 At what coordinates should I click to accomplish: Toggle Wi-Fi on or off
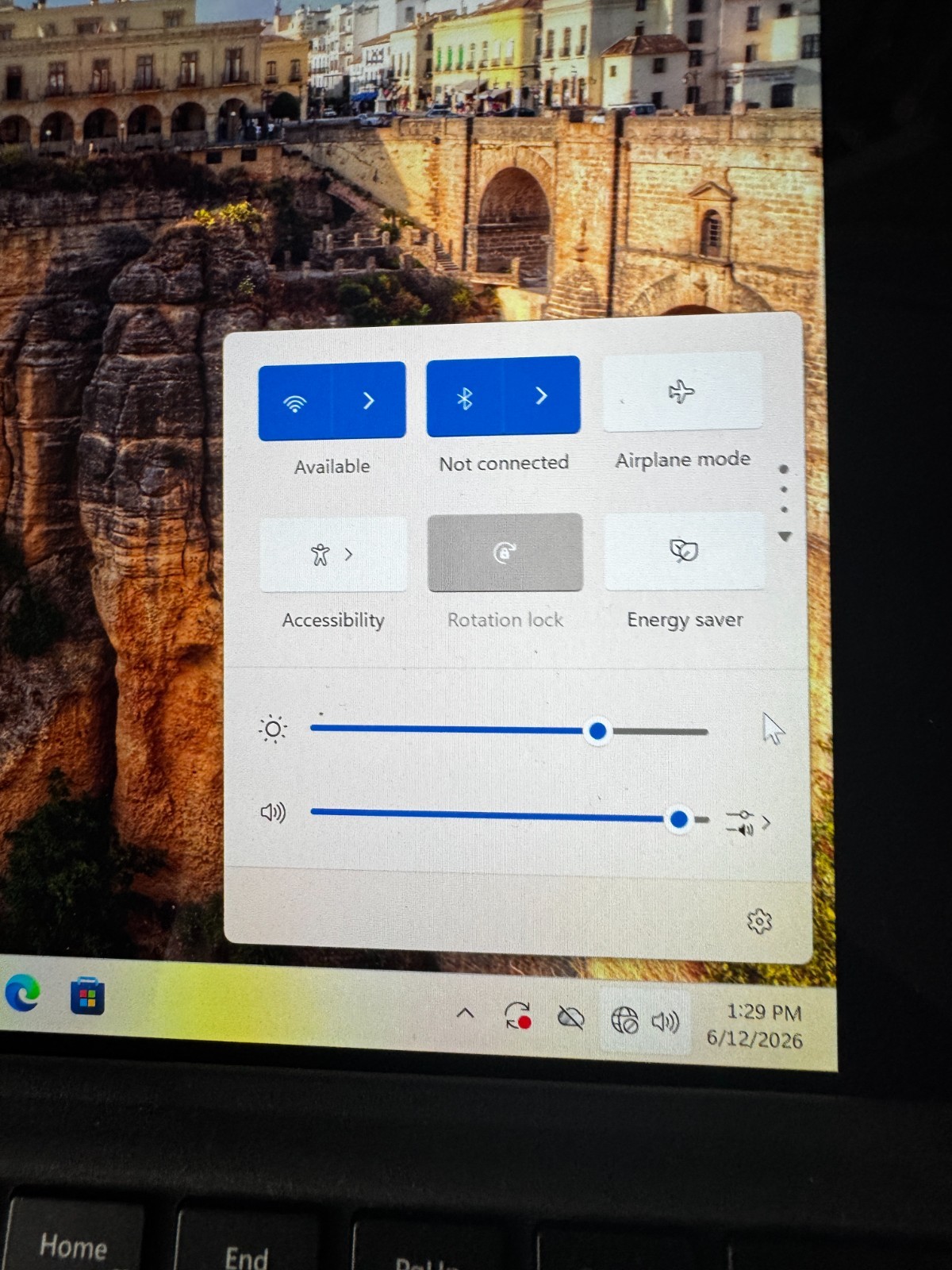click(x=294, y=401)
